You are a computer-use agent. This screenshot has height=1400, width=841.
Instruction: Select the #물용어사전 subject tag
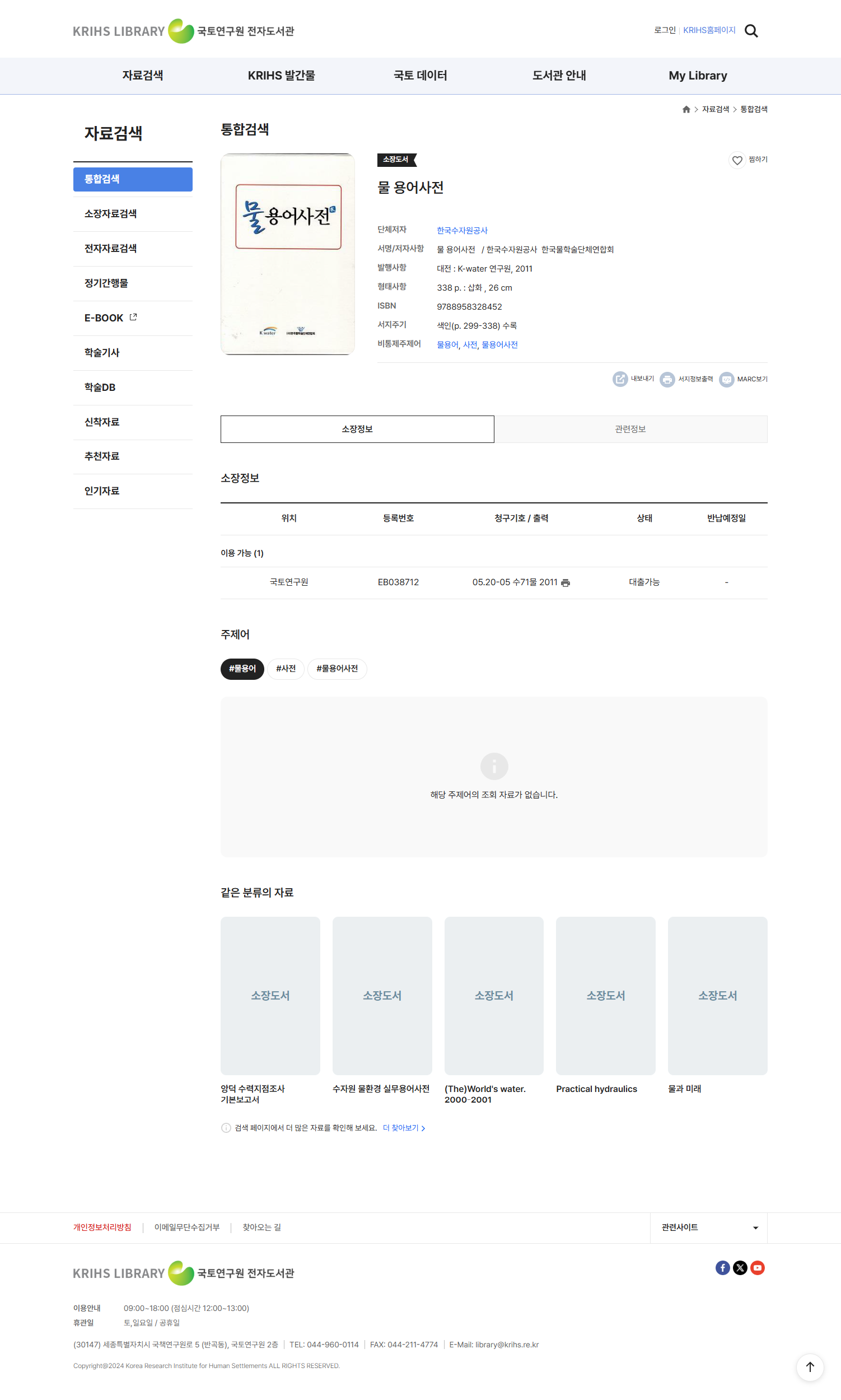point(337,669)
